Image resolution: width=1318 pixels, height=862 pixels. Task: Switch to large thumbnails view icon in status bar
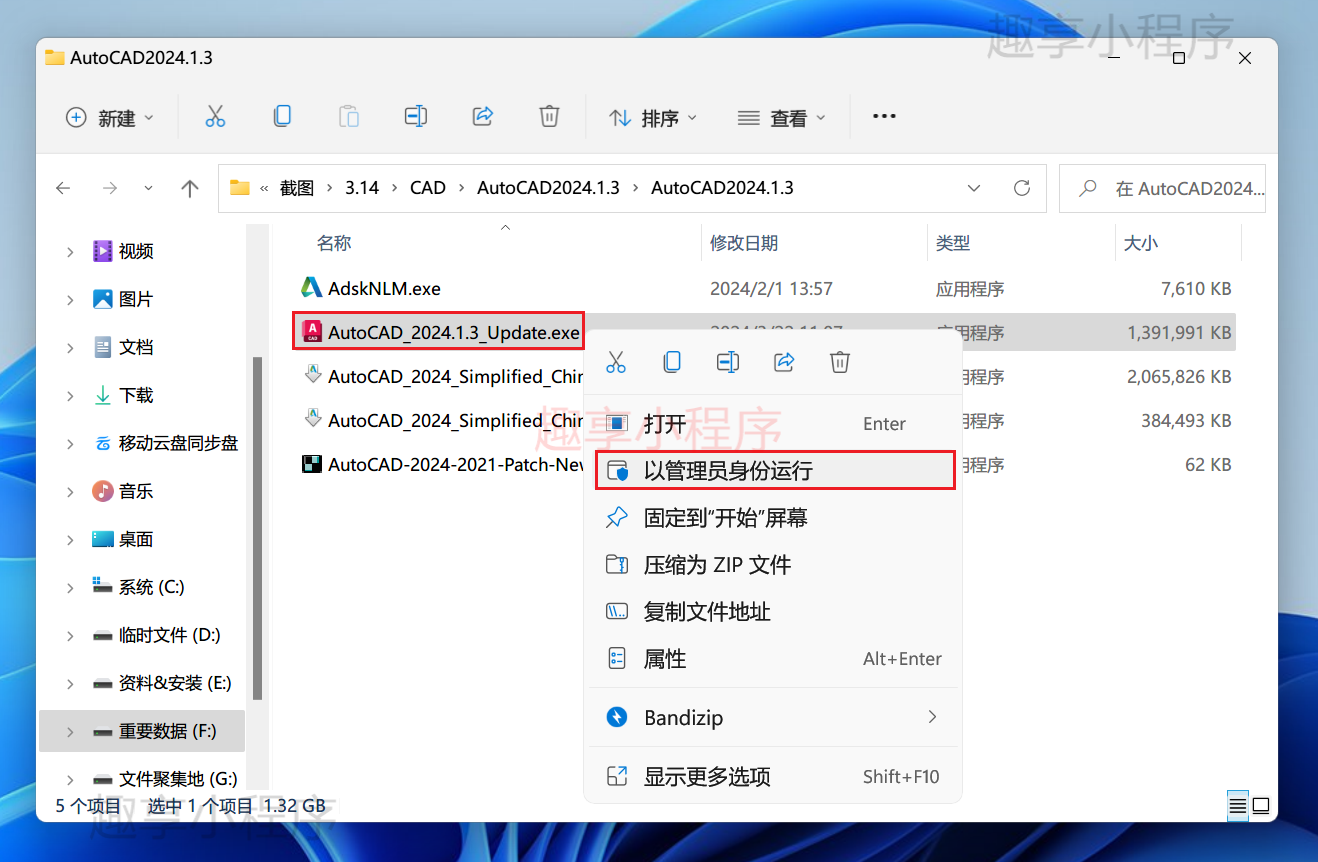pyautogui.click(x=1261, y=805)
